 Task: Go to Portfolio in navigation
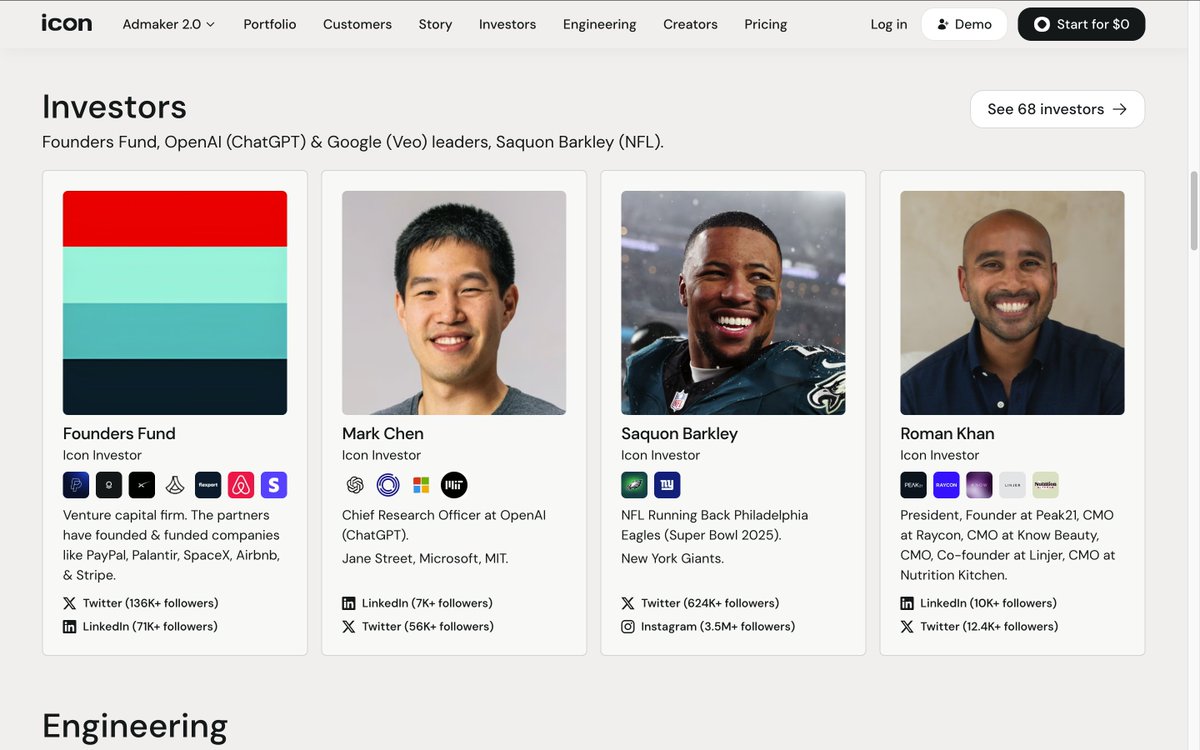270,24
